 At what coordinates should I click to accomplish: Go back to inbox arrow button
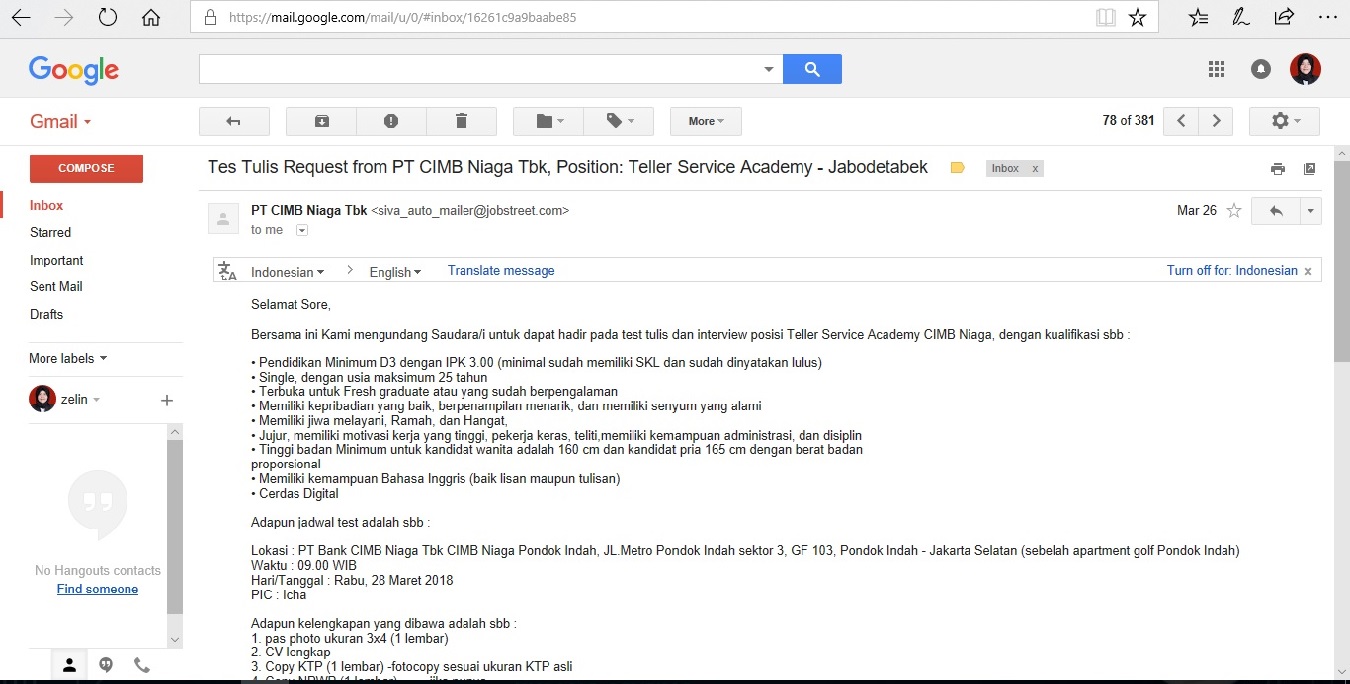click(x=234, y=121)
